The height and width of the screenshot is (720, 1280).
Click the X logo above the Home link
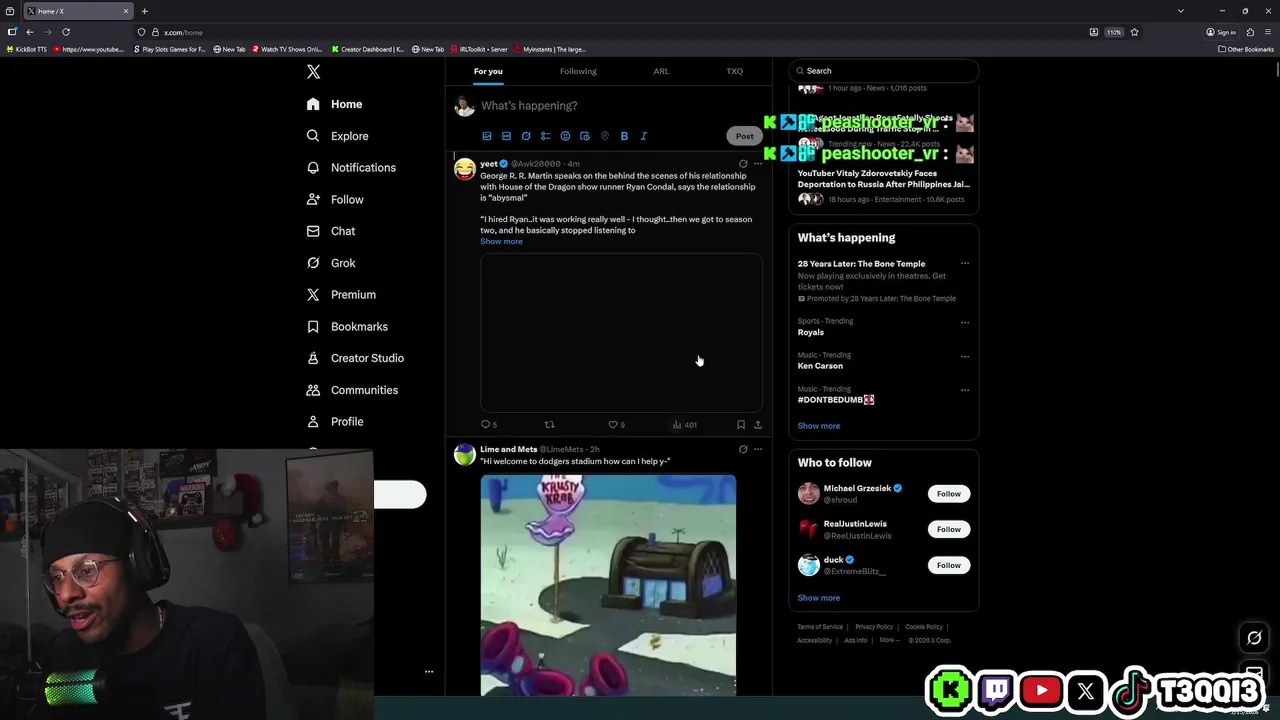pyautogui.click(x=313, y=72)
